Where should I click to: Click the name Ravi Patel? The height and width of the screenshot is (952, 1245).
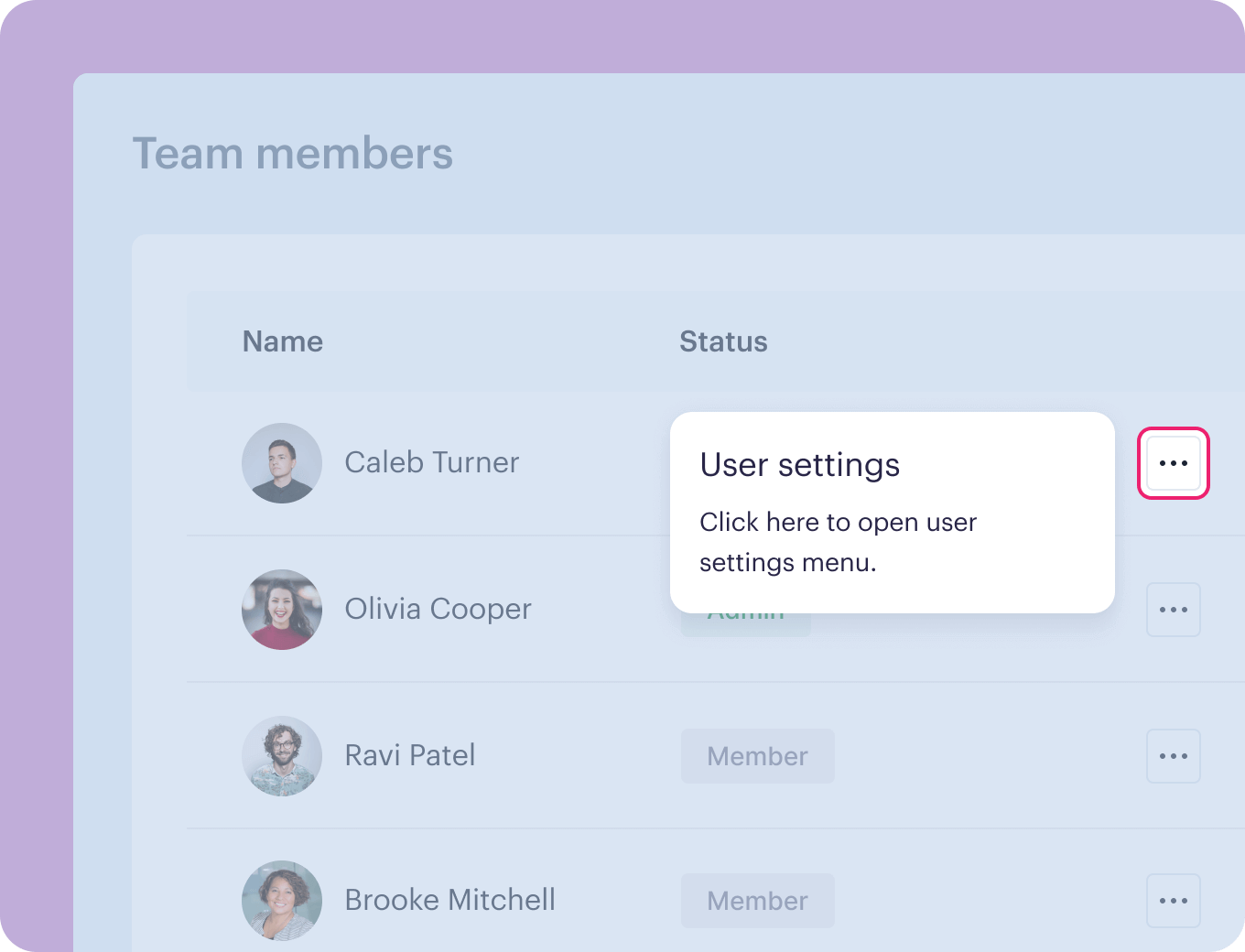(410, 755)
